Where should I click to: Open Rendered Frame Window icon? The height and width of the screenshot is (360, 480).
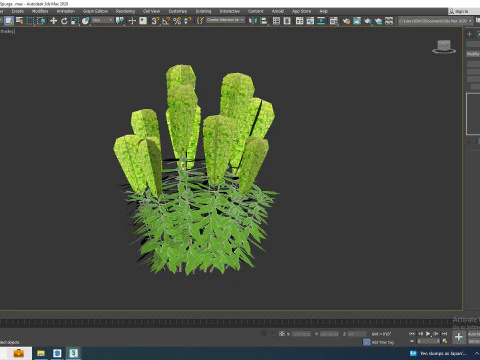pos(357,21)
